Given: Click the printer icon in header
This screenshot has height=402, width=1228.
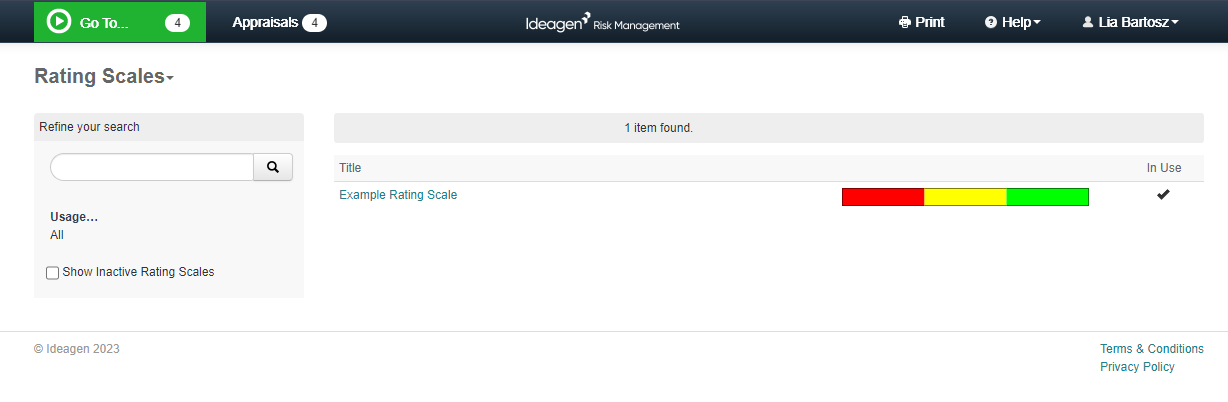Looking at the screenshot, I should [905, 22].
